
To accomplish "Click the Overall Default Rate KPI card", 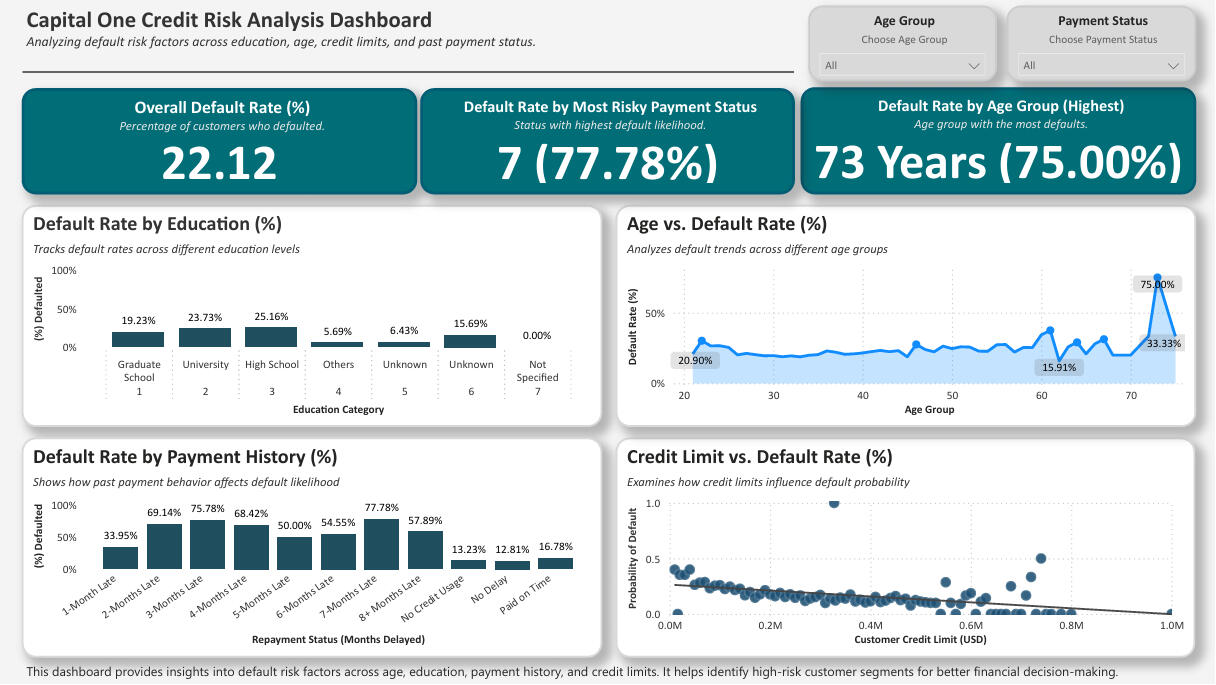I will 221,142.
